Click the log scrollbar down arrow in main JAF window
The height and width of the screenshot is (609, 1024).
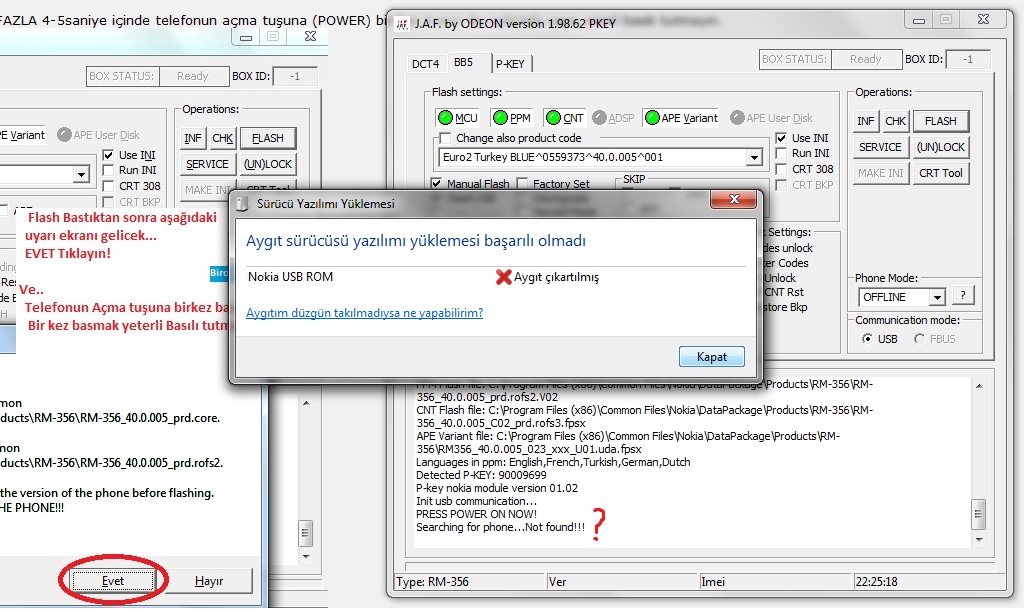pos(979,539)
